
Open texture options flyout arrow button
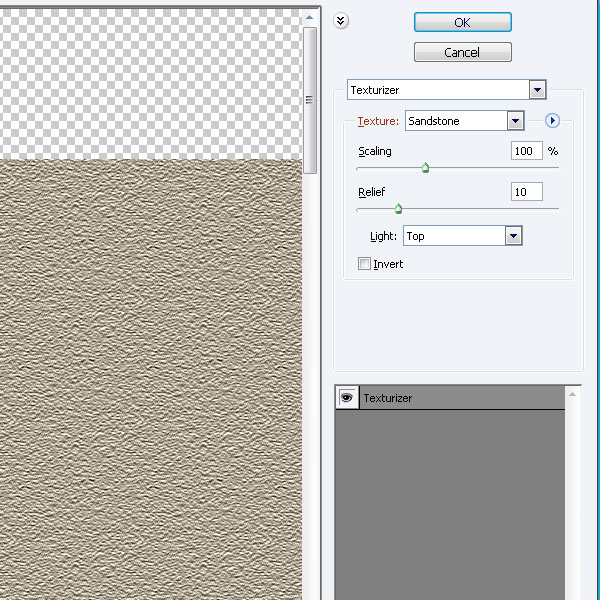coord(552,121)
